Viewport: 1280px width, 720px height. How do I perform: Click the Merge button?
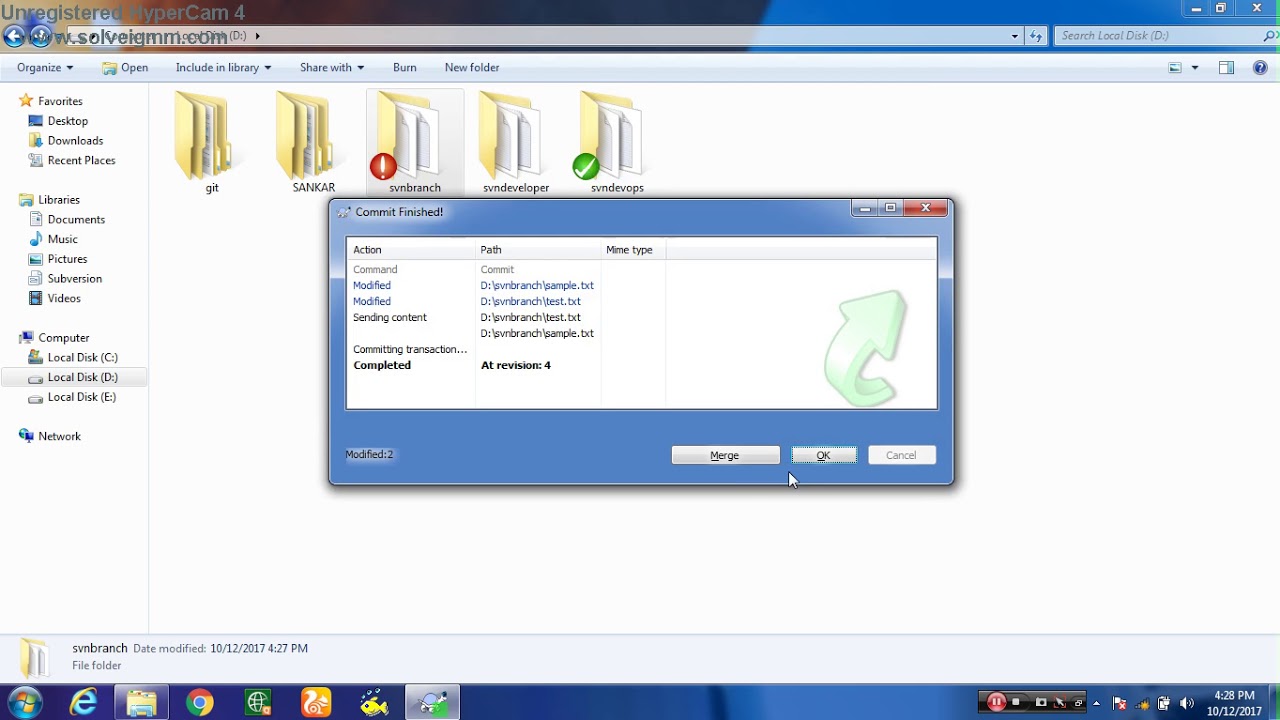(725, 455)
